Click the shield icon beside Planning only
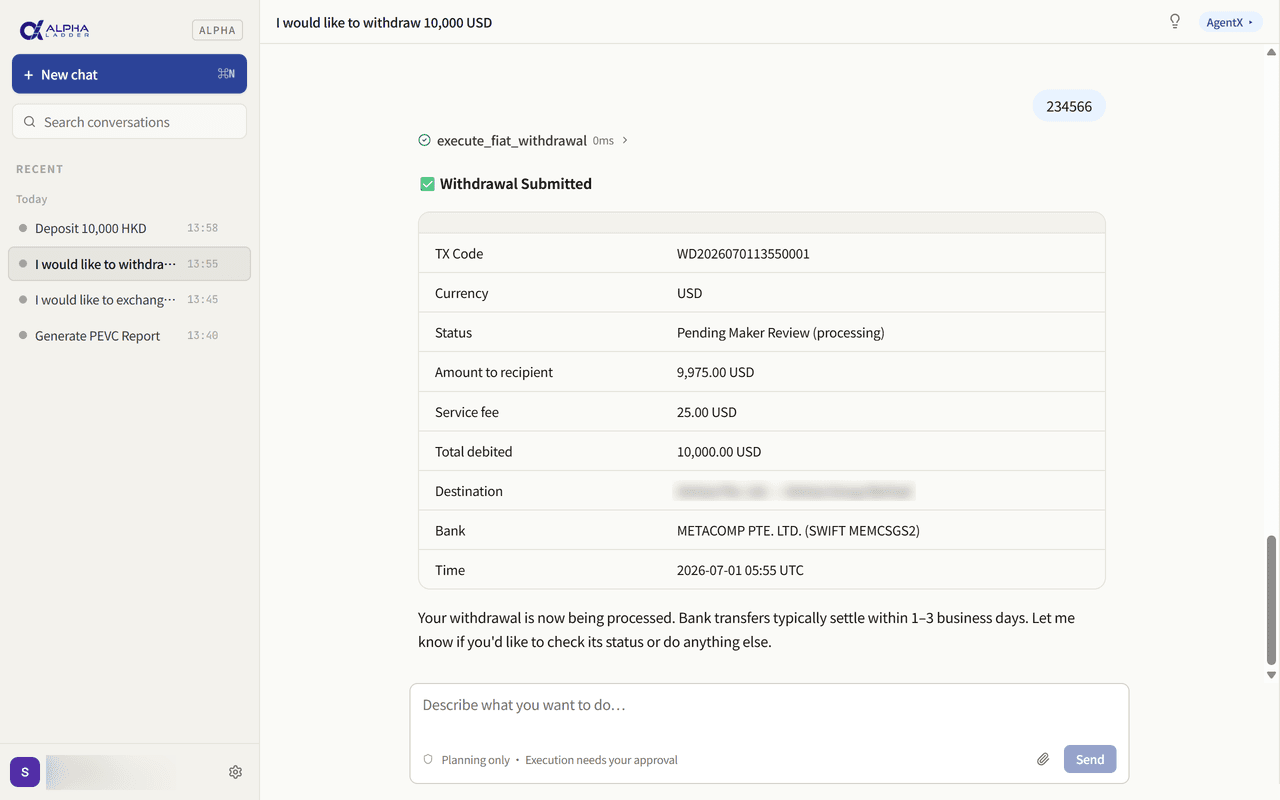Viewport: 1280px width, 800px height. pyautogui.click(x=428, y=760)
